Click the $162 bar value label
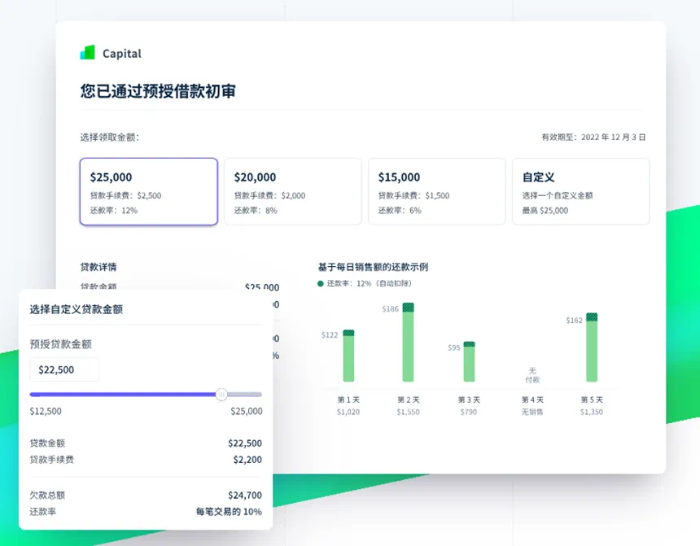 tap(574, 320)
